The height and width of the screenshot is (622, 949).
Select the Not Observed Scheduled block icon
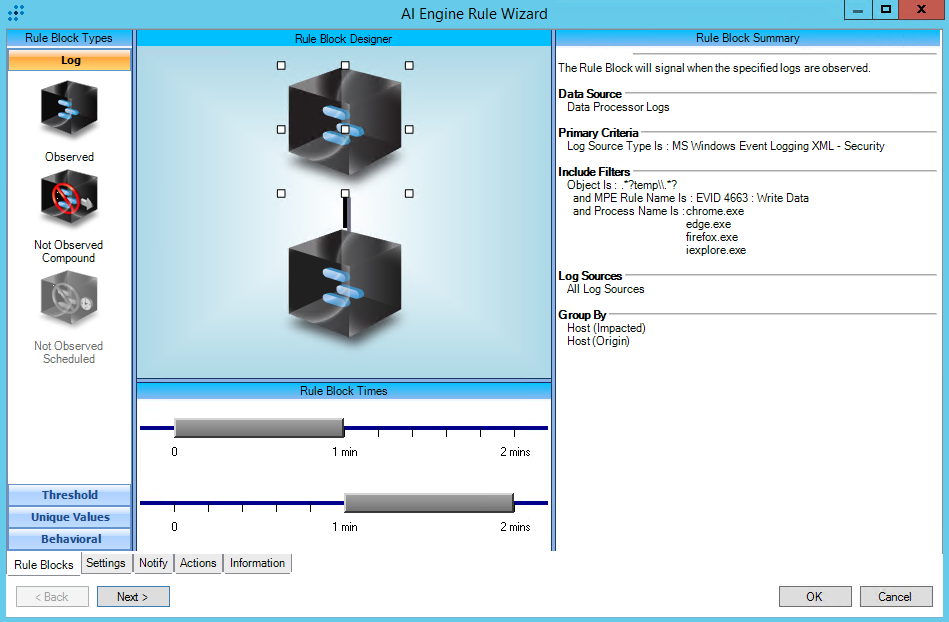(x=69, y=299)
